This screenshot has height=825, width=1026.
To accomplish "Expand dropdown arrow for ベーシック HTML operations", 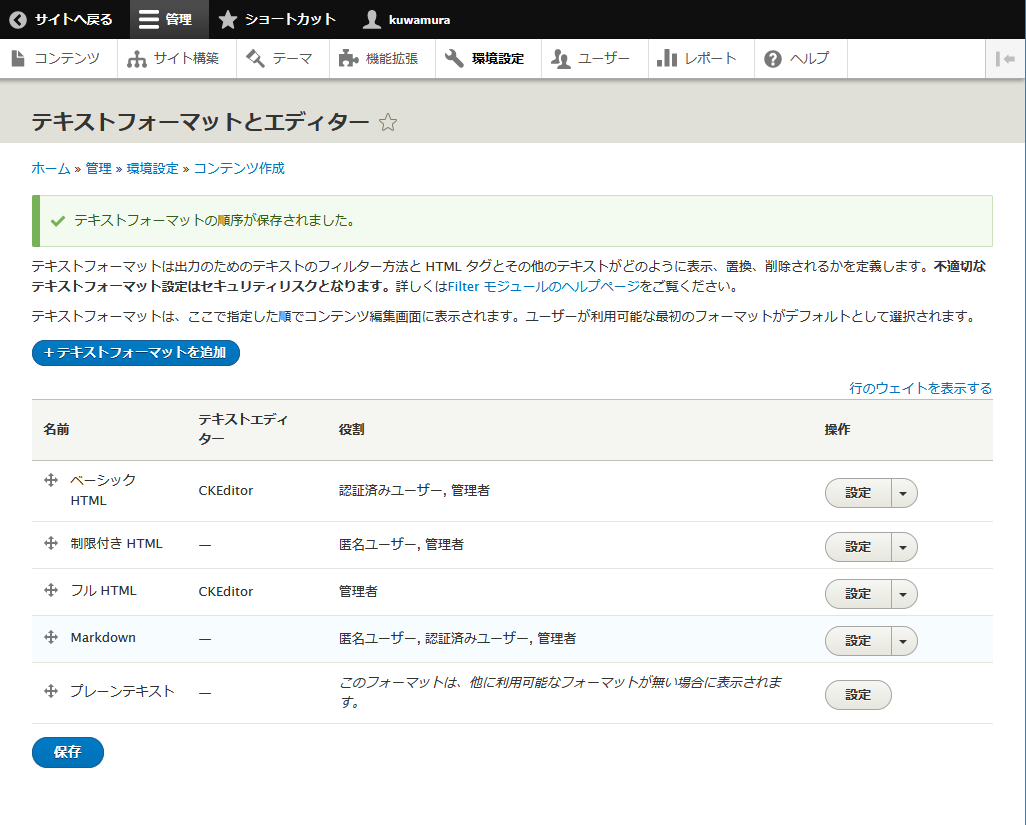I will [903, 493].
